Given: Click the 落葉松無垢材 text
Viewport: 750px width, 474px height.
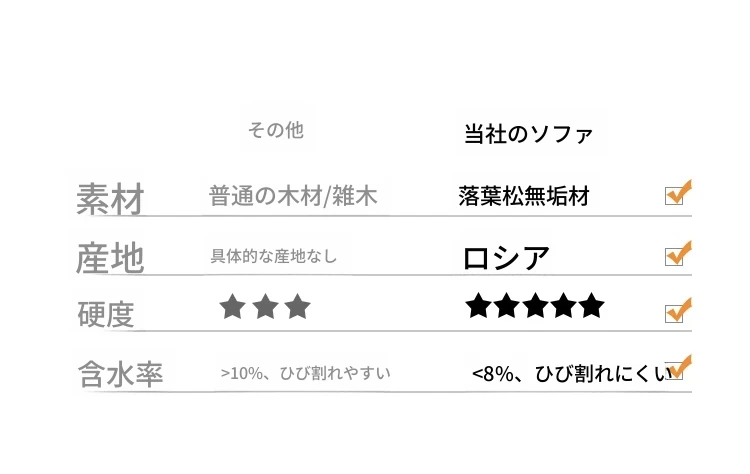Looking at the screenshot, I should 525,197.
